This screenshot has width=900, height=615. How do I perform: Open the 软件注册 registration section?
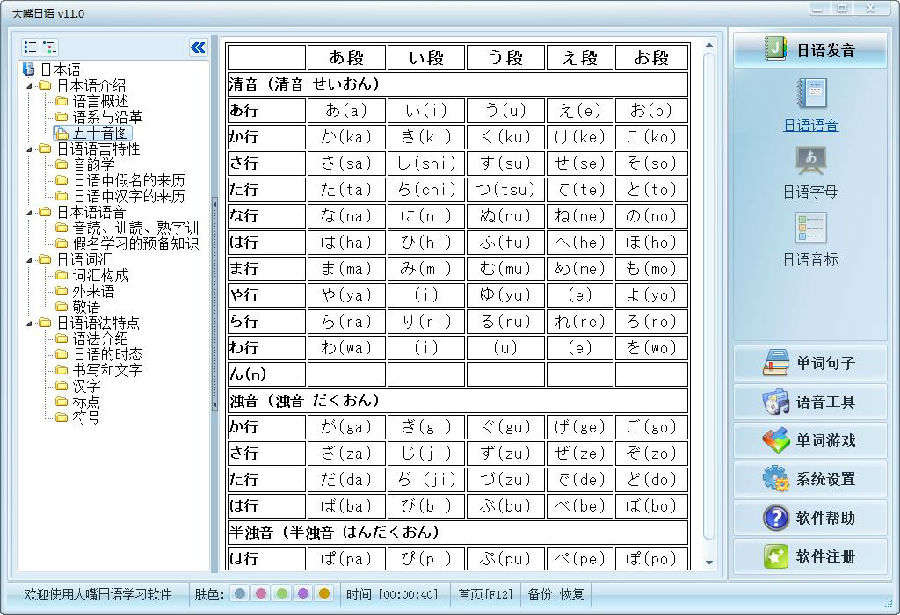[810, 556]
